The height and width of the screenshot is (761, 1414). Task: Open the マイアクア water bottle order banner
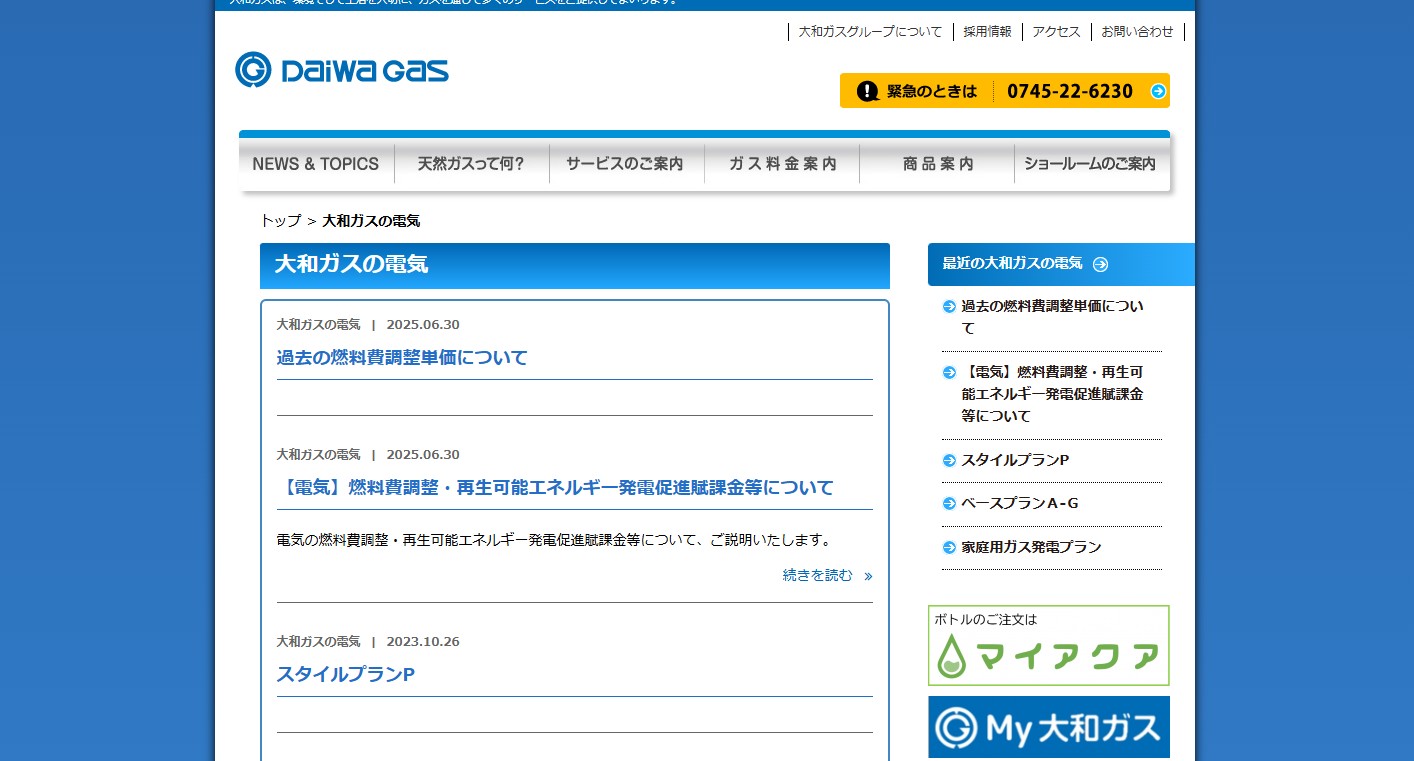click(x=1048, y=646)
